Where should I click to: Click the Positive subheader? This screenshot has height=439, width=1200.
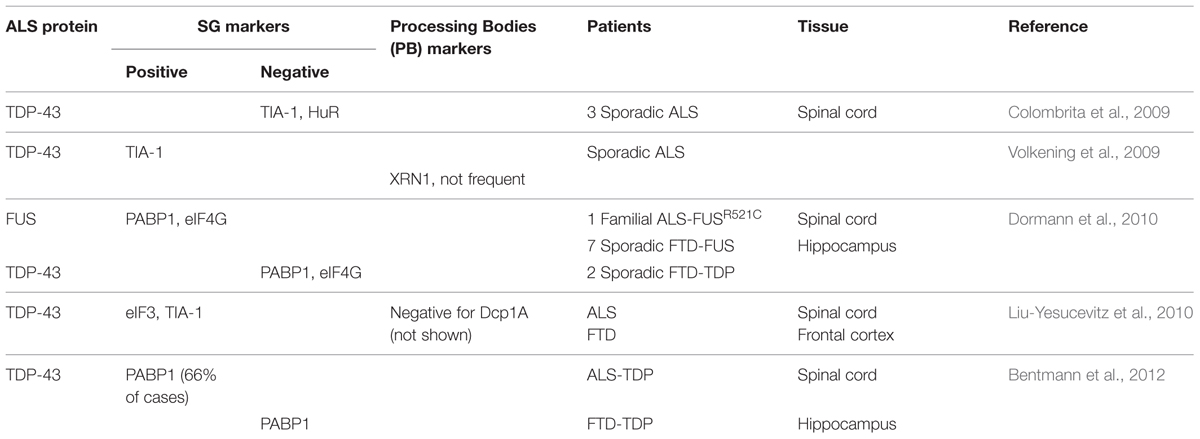tap(155, 72)
